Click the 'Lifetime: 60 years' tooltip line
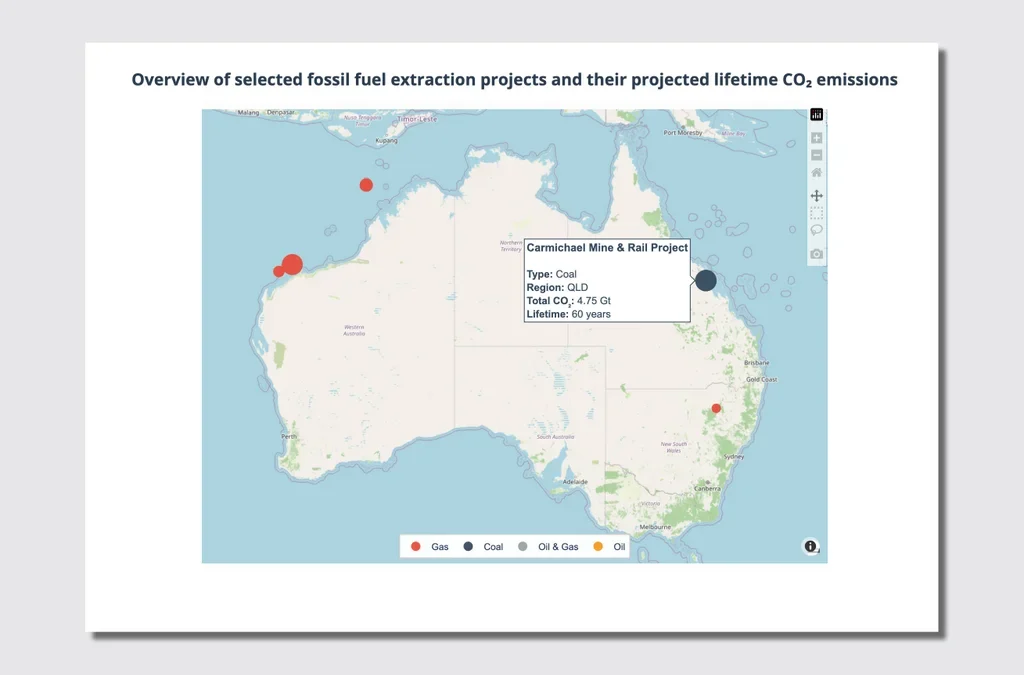Image resolution: width=1024 pixels, height=675 pixels. 569,314
